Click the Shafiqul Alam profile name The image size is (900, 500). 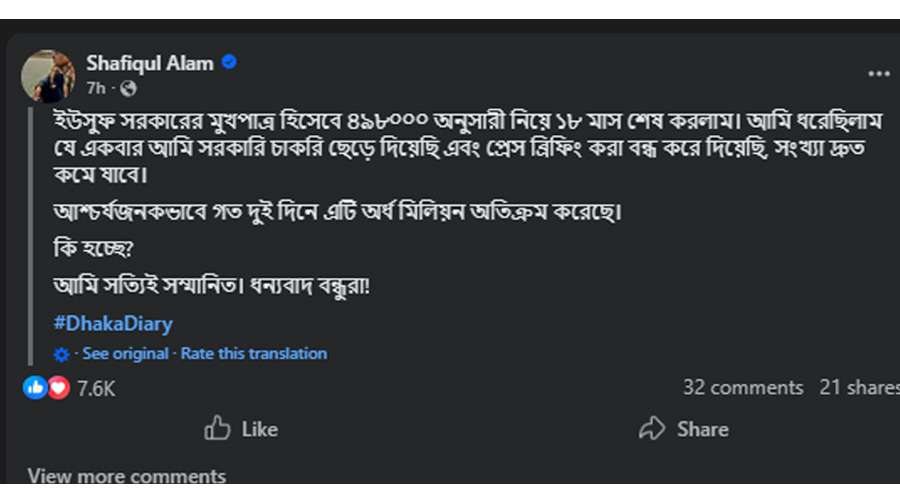[150, 64]
